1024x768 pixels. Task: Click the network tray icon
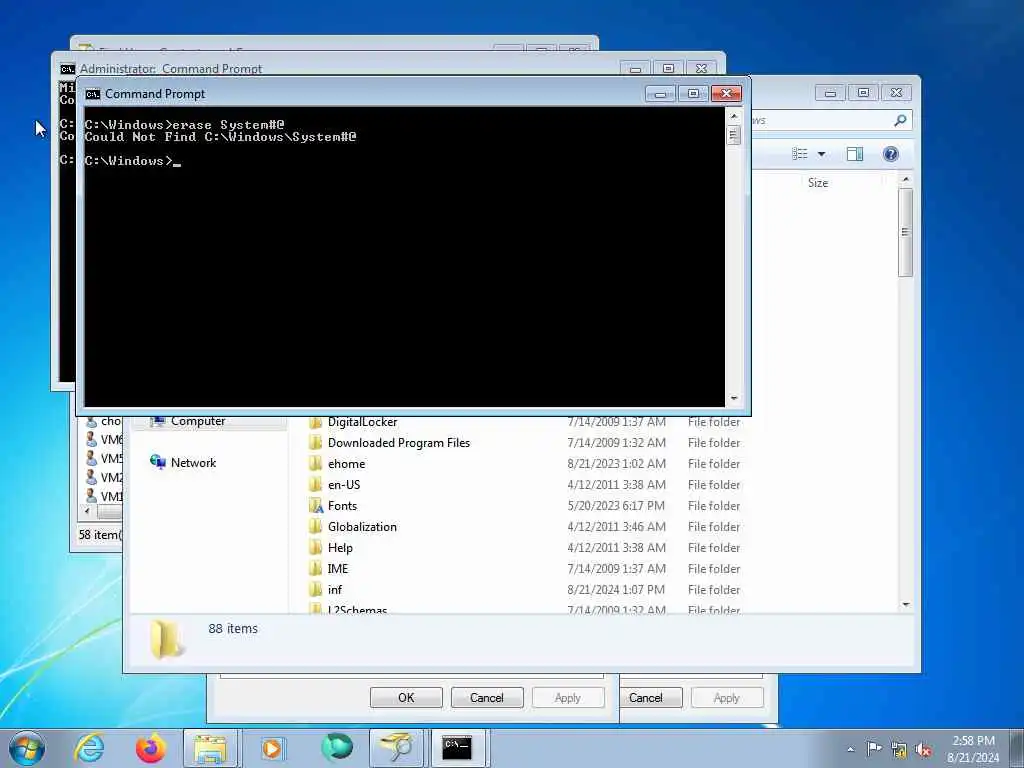pos(899,750)
